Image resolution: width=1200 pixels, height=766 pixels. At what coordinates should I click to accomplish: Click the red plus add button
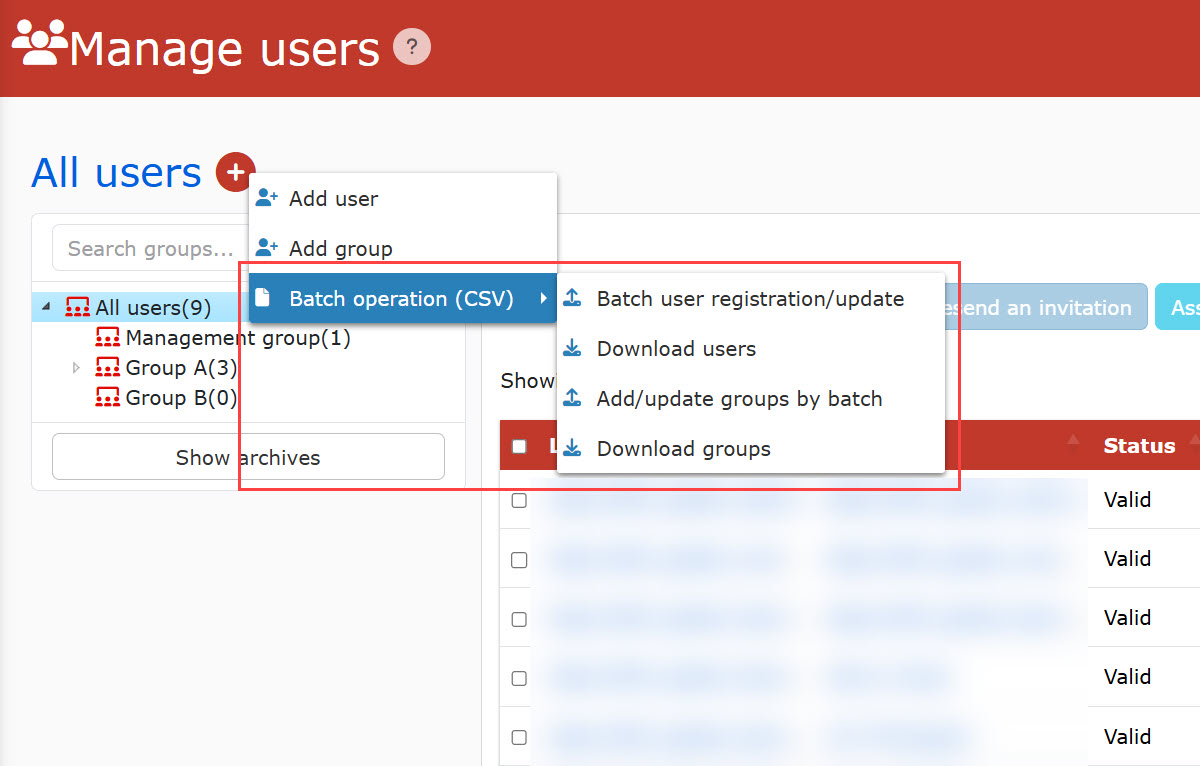(x=235, y=173)
